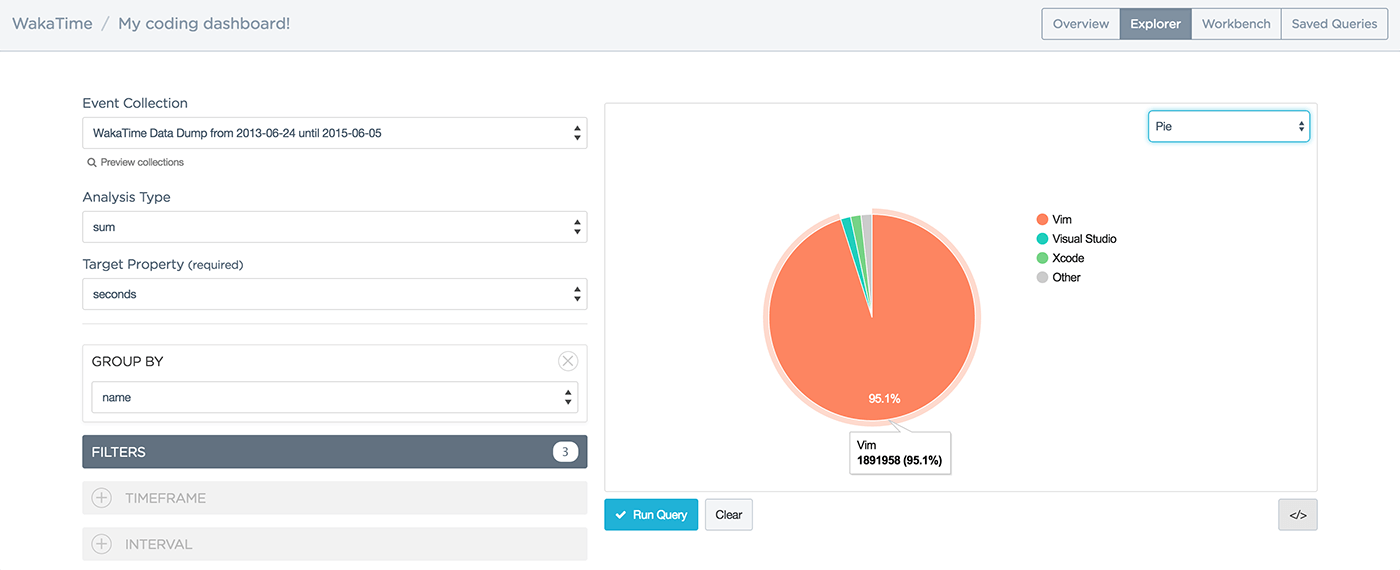Open the chart type dropdown showing Pie
Screen dimensions: 1400x570
[1228, 126]
